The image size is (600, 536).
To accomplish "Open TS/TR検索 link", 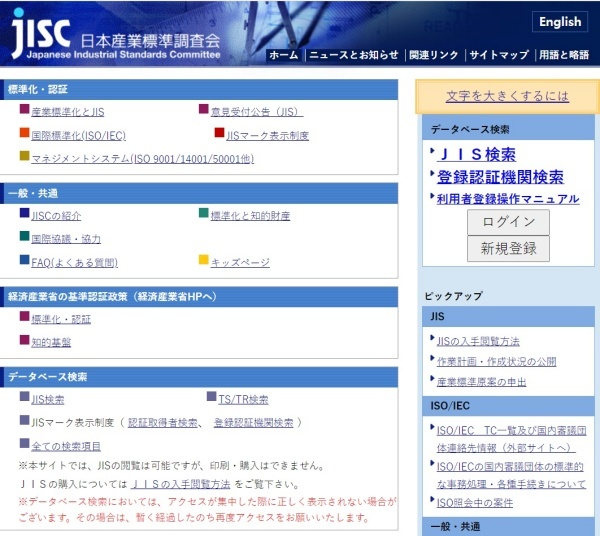I will pos(243,399).
